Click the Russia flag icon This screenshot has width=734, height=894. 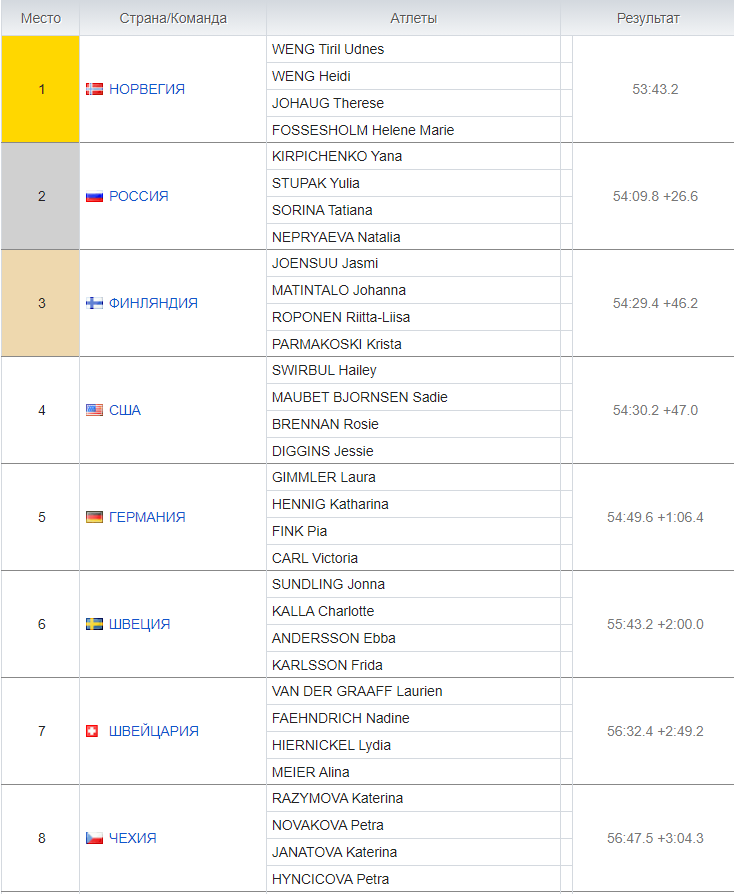94,196
